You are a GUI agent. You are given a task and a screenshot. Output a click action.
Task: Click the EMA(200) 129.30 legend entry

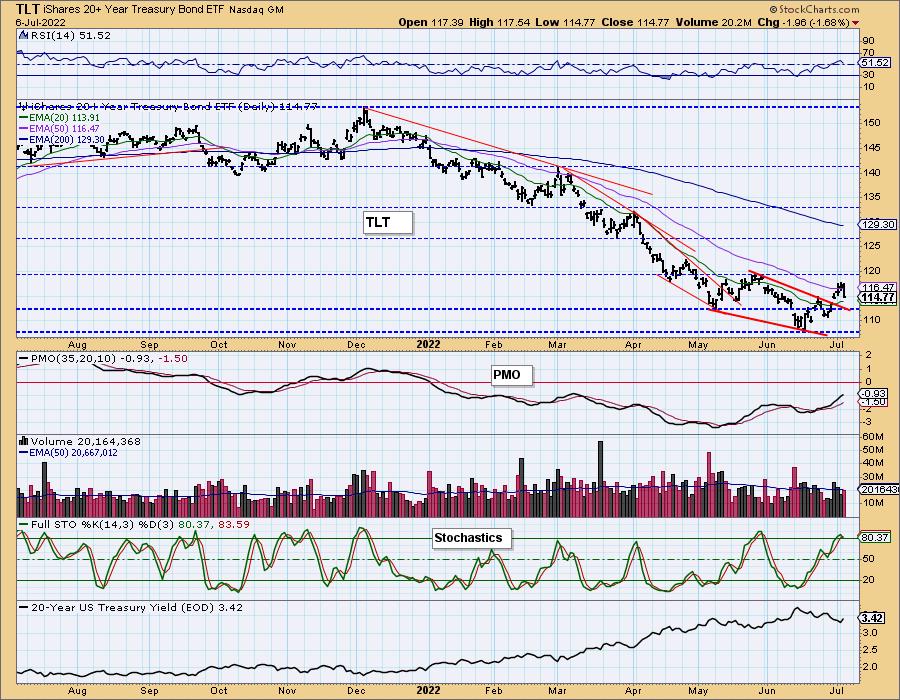point(61,139)
